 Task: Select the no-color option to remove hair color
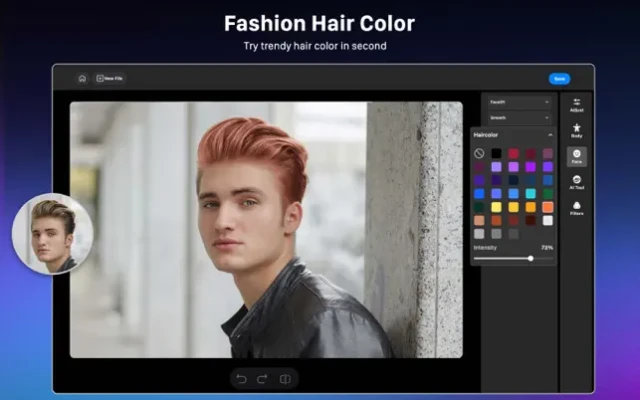click(x=480, y=153)
